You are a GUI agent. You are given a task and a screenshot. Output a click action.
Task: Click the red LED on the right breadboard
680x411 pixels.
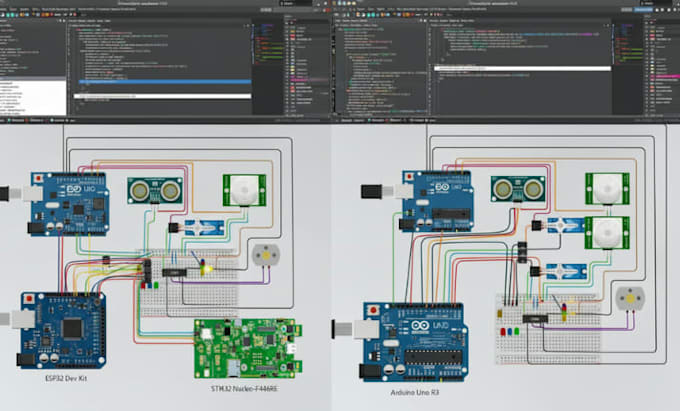503,332
